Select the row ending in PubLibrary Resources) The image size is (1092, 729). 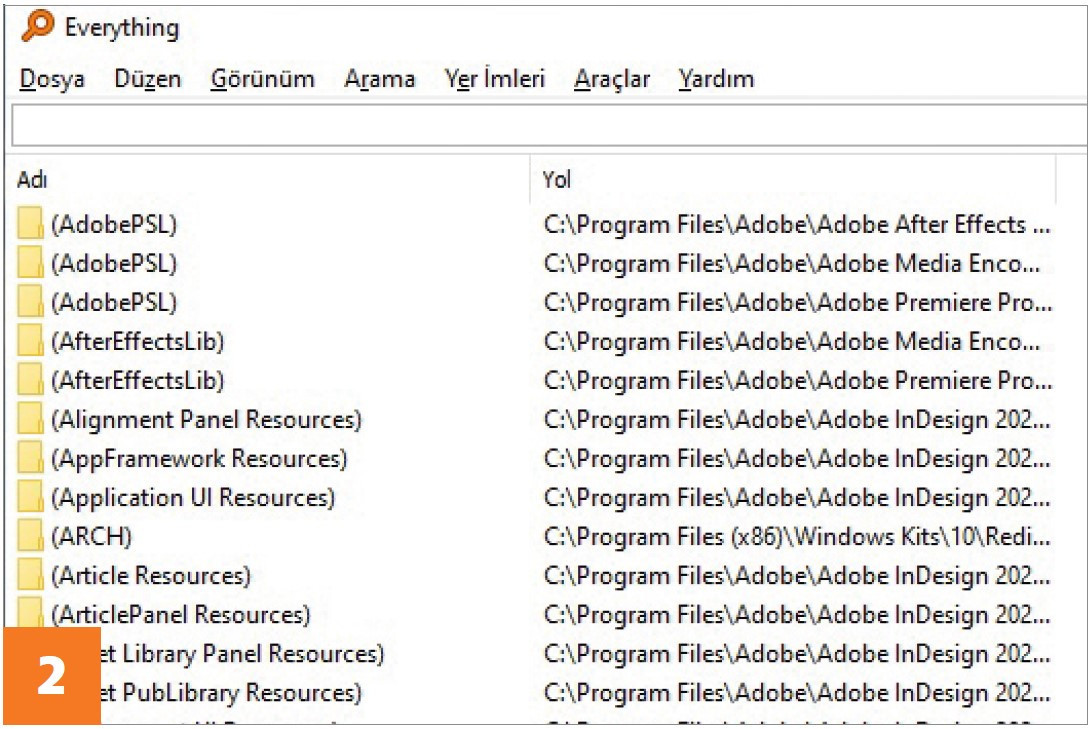coord(231,692)
